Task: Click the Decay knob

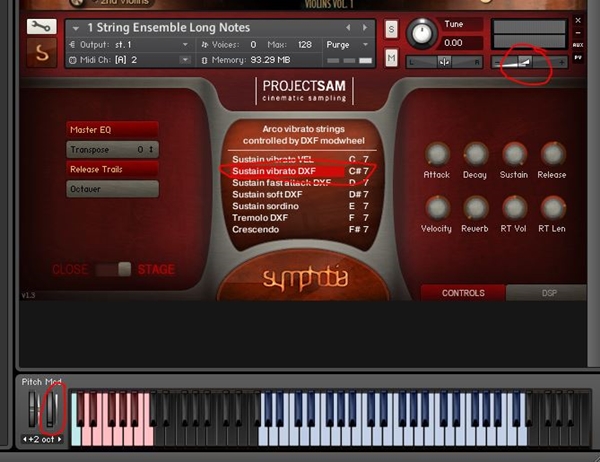Action: (475, 154)
